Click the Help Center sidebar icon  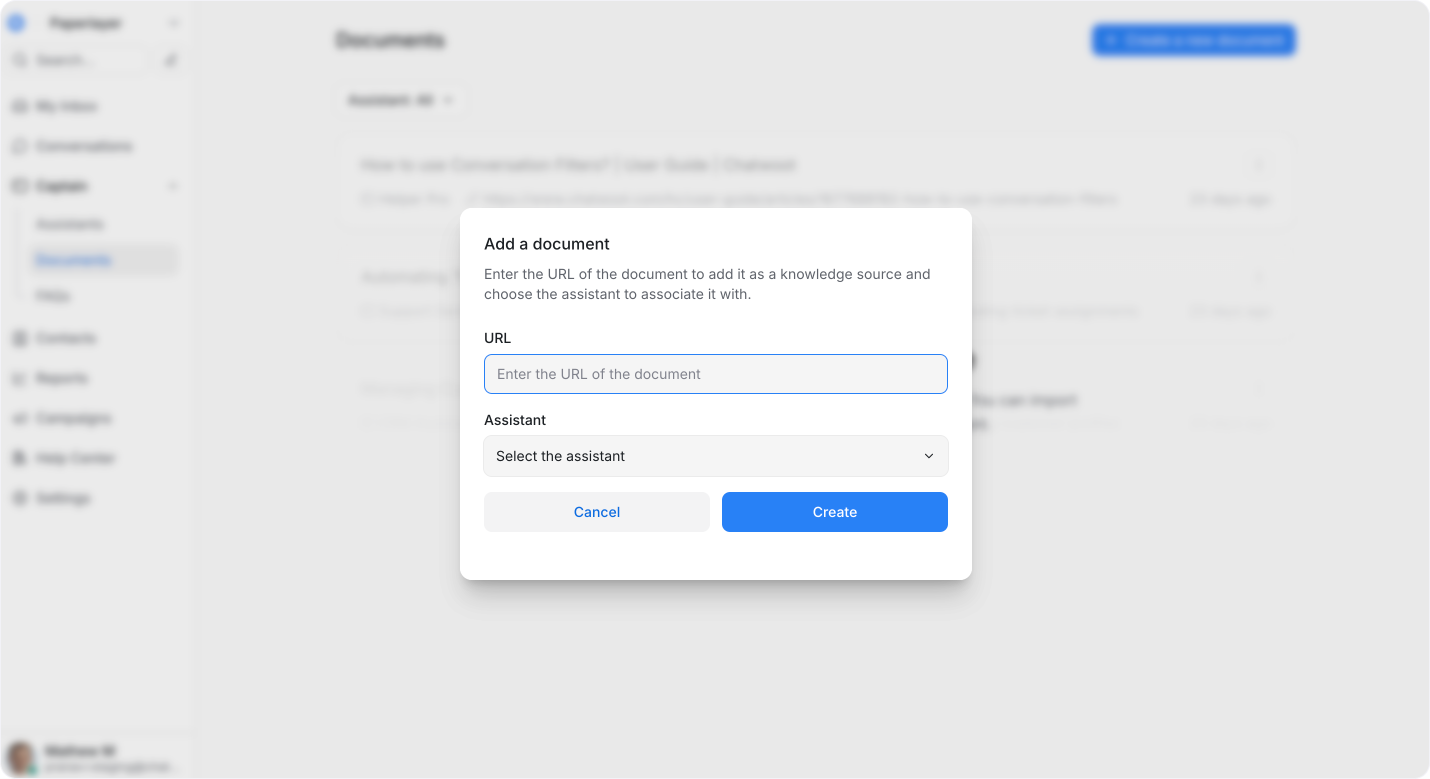19,458
